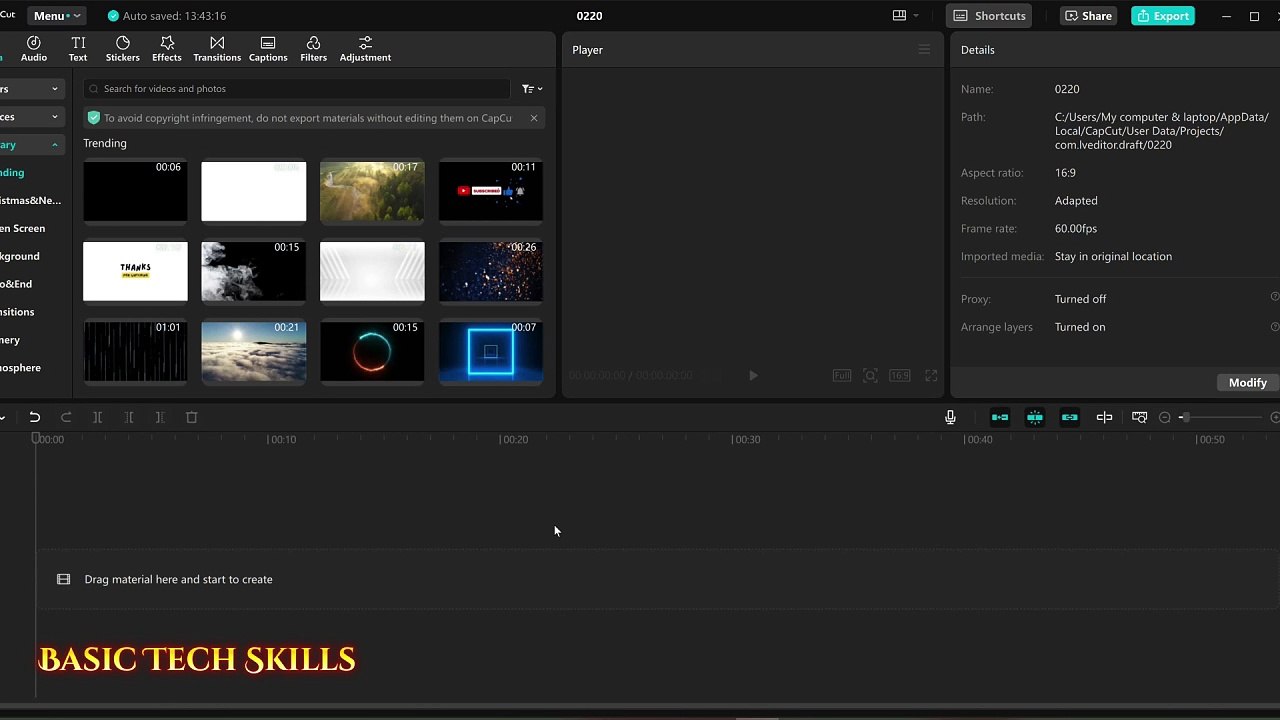This screenshot has height=720, width=1280.
Task: Open the Effects panel
Action: [x=167, y=49]
